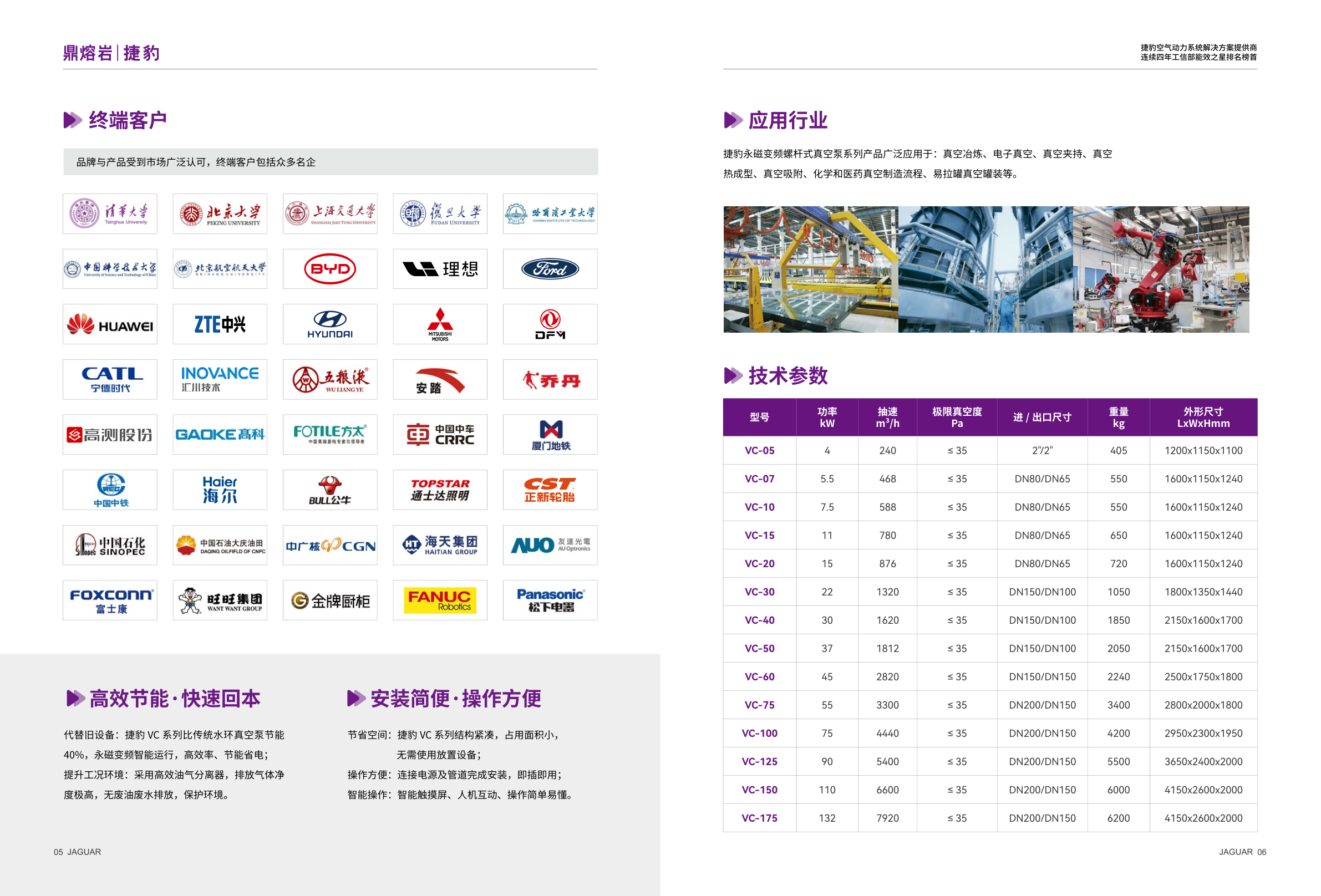Screen dimensions: 1321x896
Task: Select the 极限真空度 column header
Action: [x=957, y=417]
